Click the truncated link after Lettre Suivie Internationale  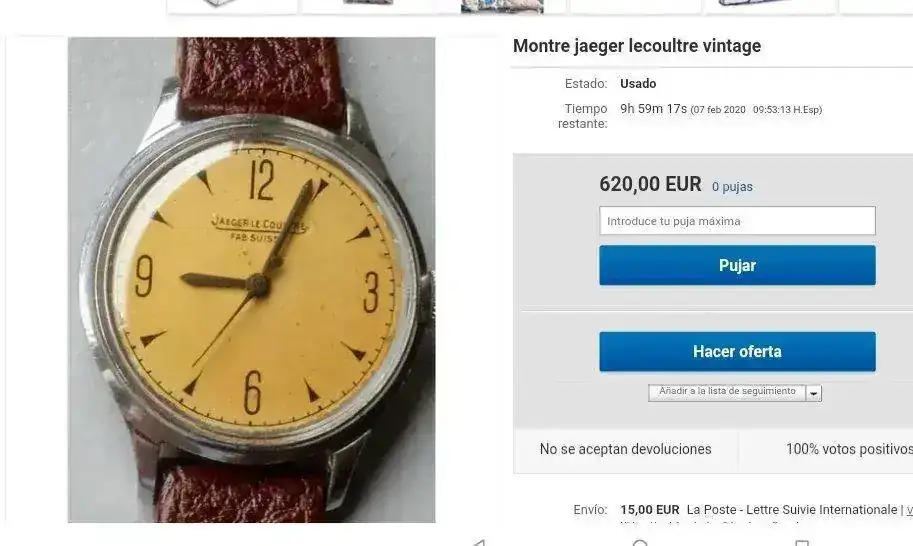click(x=910, y=510)
